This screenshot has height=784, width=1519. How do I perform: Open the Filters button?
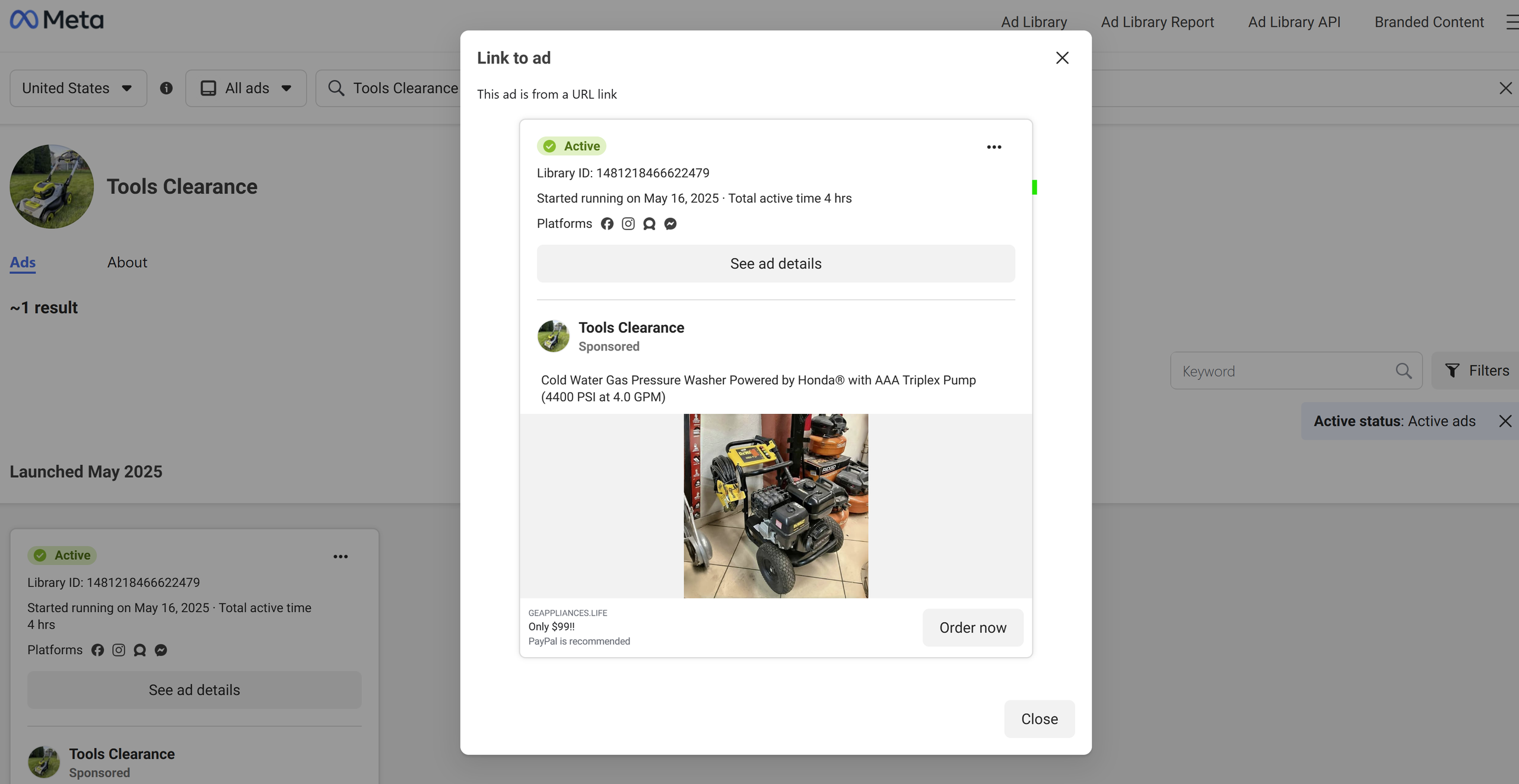[x=1476, y=371]
